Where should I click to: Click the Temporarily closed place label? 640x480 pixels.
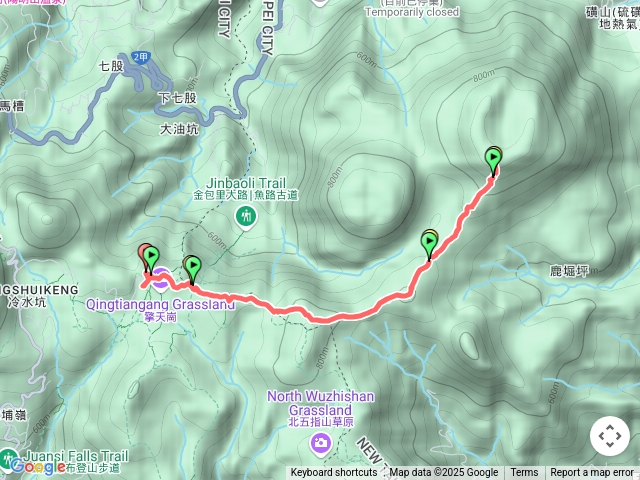[412, 12]
